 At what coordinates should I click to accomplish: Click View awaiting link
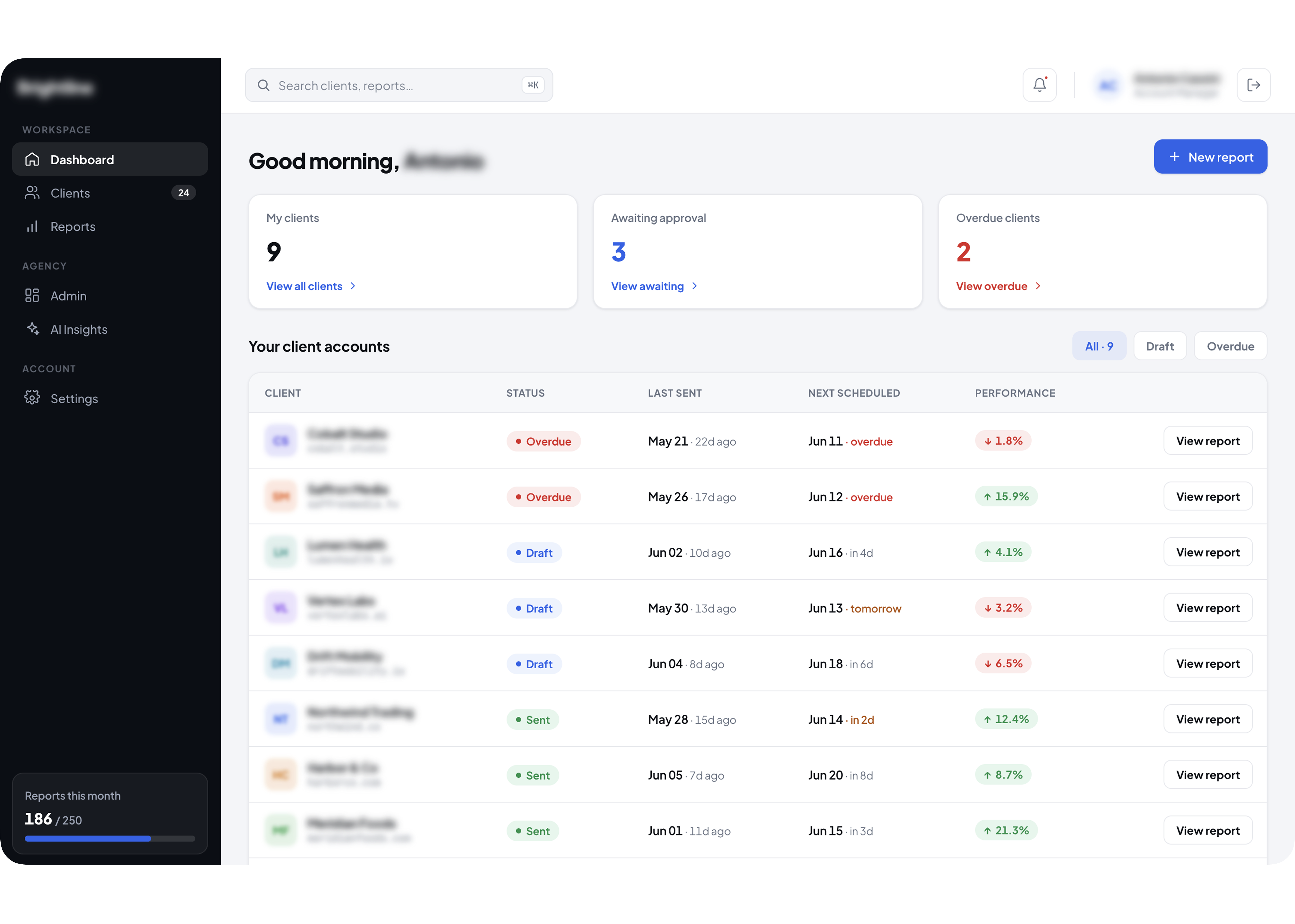tap(654, 286)
